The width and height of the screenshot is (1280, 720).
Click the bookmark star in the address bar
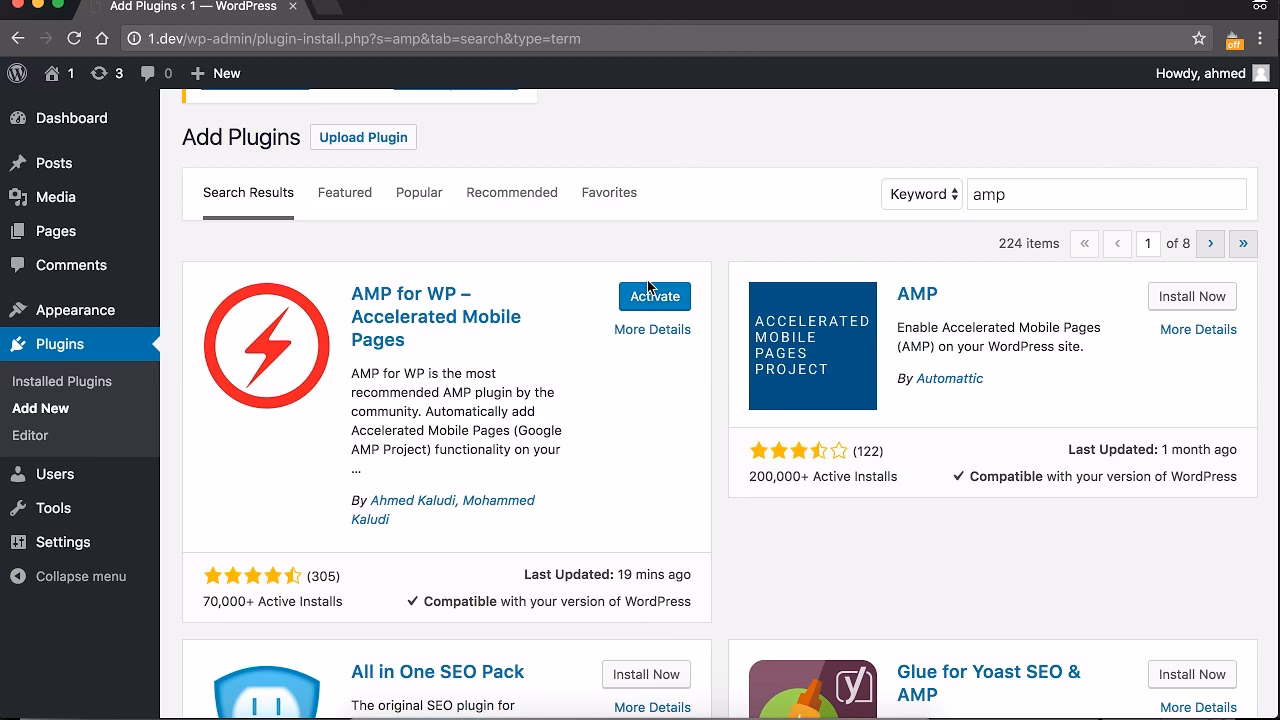(x=1198, y=38)
